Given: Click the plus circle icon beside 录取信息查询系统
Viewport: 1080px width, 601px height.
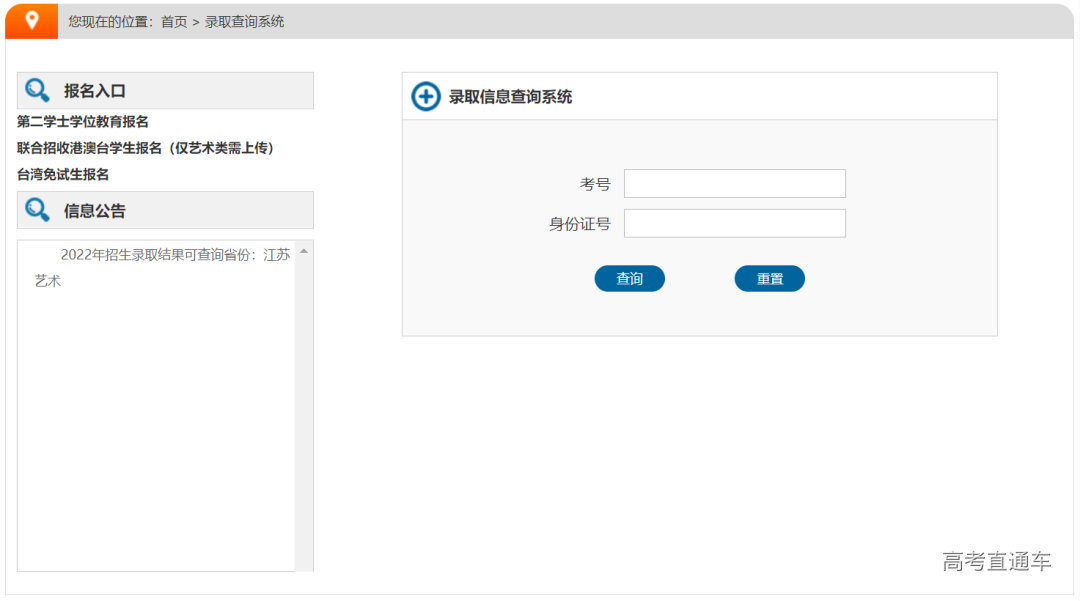Looking at the screenshot, I should [426, 97].
